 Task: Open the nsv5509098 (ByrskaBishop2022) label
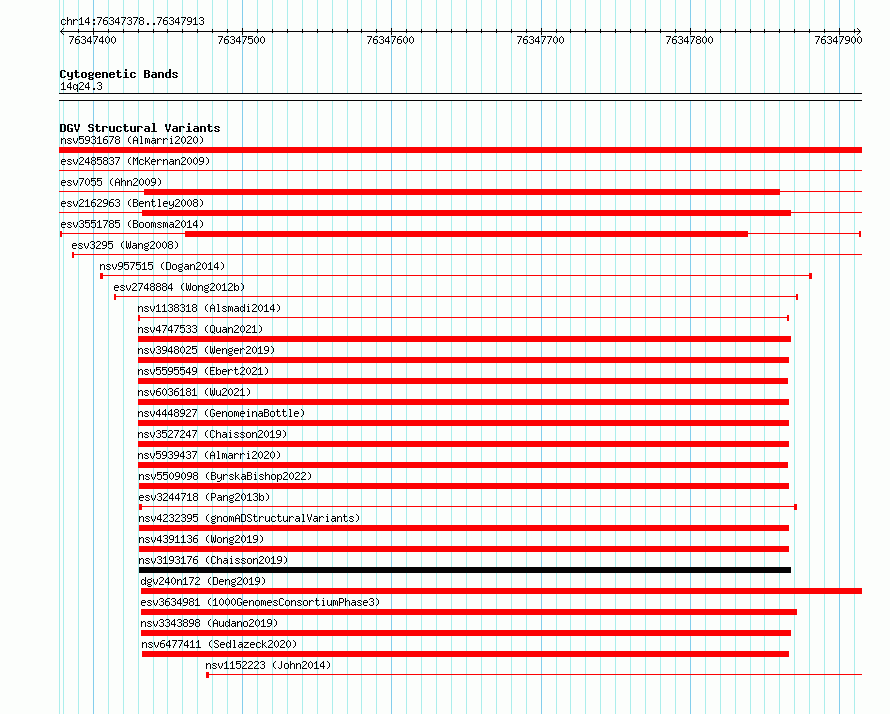coord(225,476)
